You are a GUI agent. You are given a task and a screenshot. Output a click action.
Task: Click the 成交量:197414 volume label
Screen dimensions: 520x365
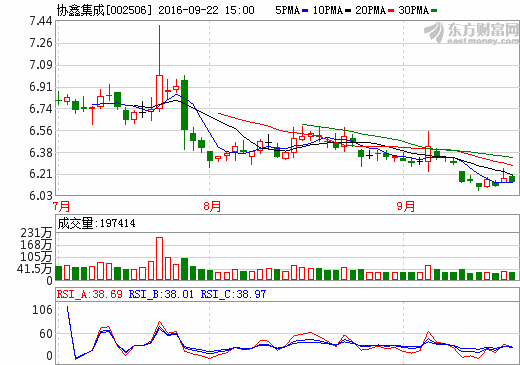click(96, 223)
